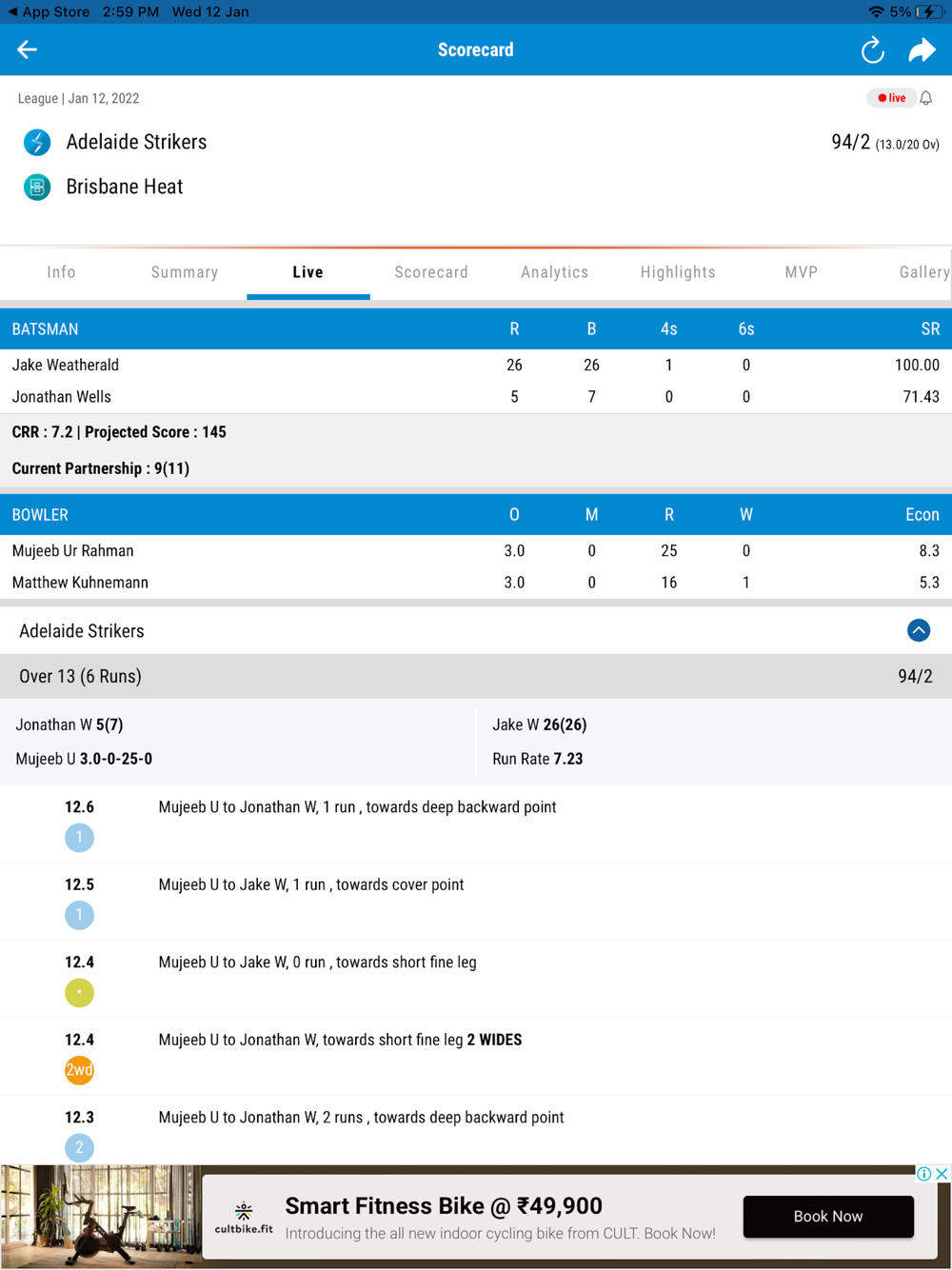Close the cultbike advertisement
952x1270 pixels.
942,1174
